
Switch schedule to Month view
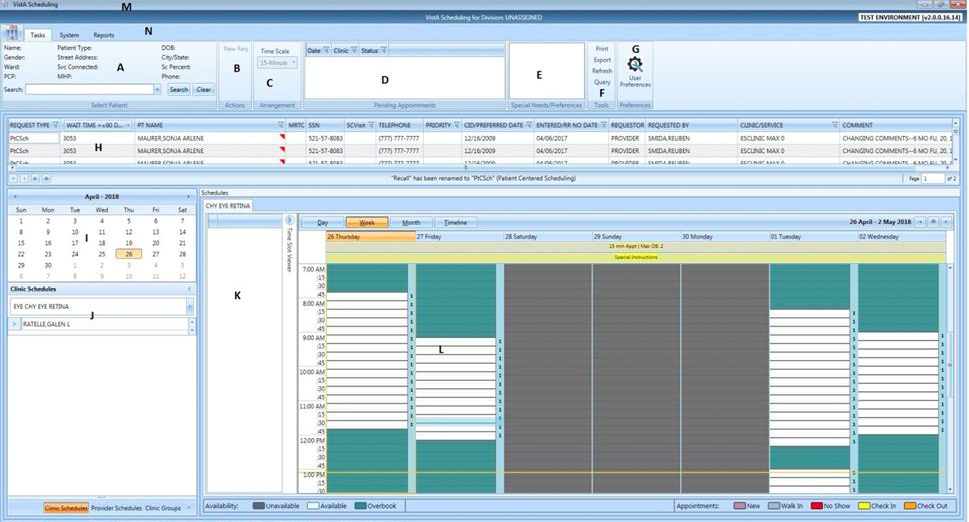(x=411, y=222)
